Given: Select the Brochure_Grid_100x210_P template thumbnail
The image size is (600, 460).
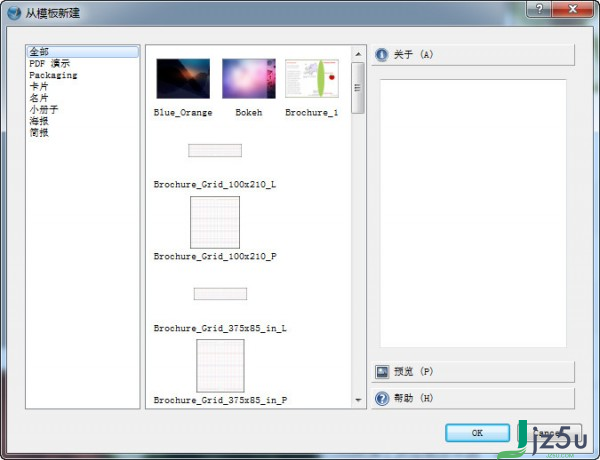Looking at the screenshot, I should click(x=215, y=222).
